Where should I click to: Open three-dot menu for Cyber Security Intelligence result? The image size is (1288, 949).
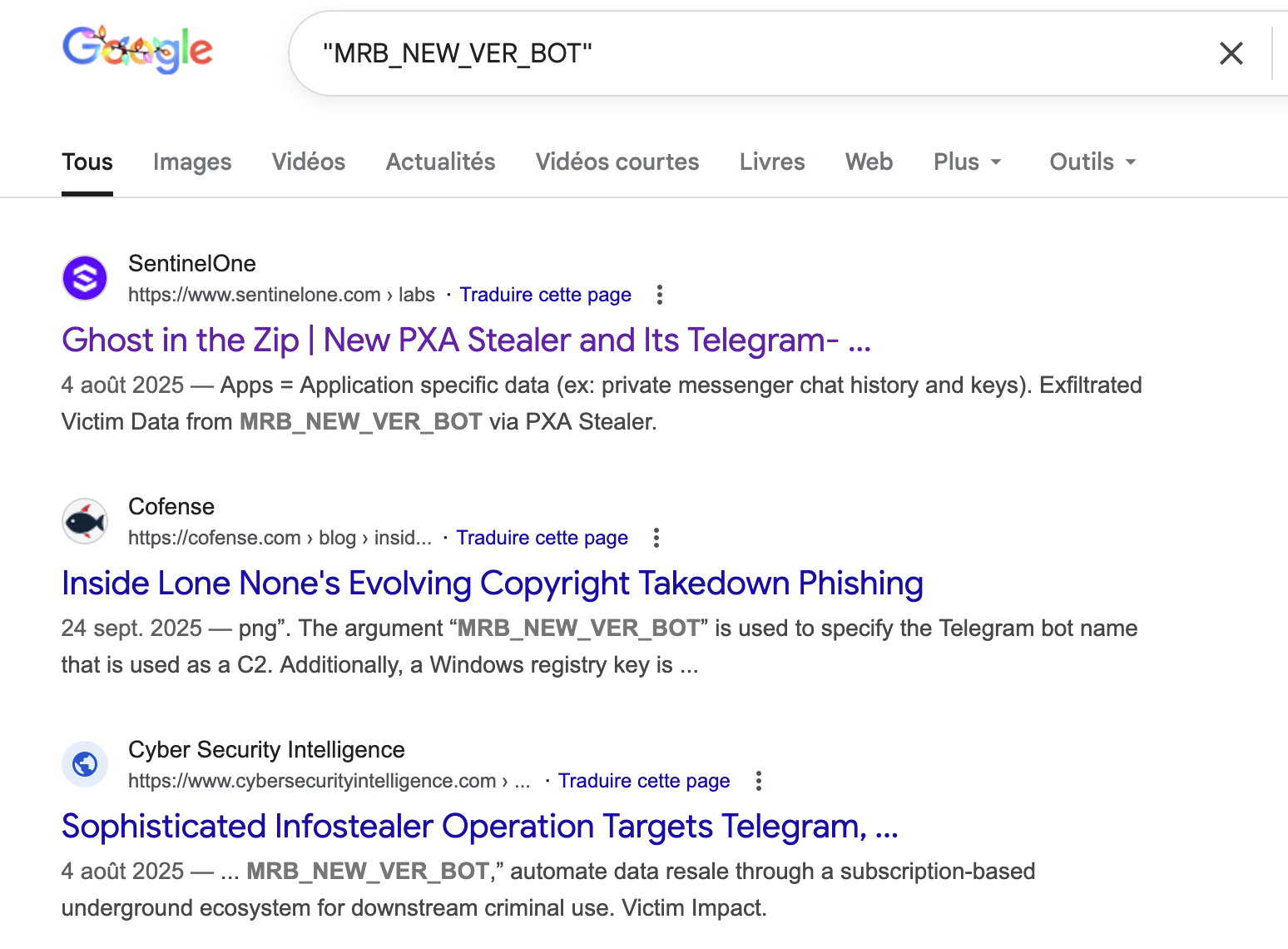click(x=758, y=781)
